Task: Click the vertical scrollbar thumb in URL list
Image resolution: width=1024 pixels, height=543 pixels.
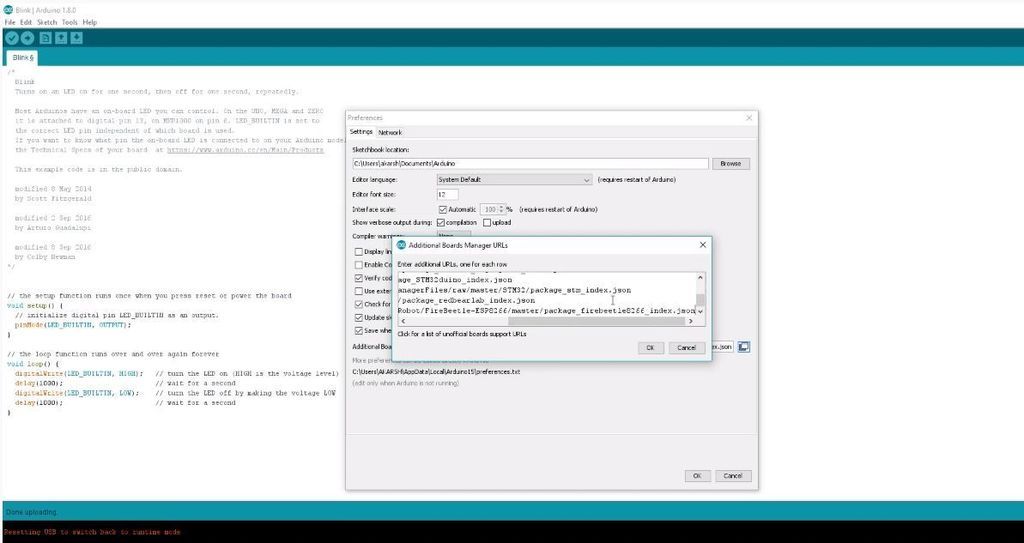Action: (x=700, y=300)
